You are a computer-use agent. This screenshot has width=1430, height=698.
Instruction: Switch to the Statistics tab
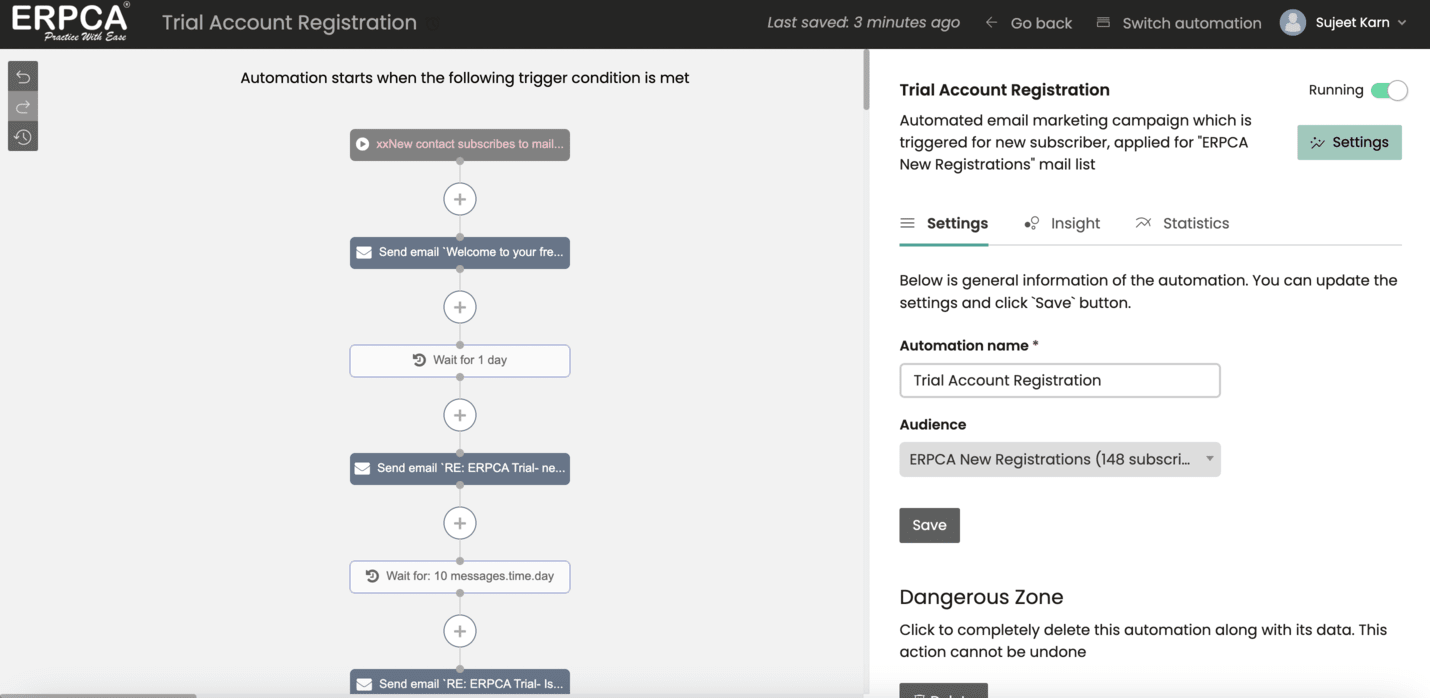(x=1182, y=224)
